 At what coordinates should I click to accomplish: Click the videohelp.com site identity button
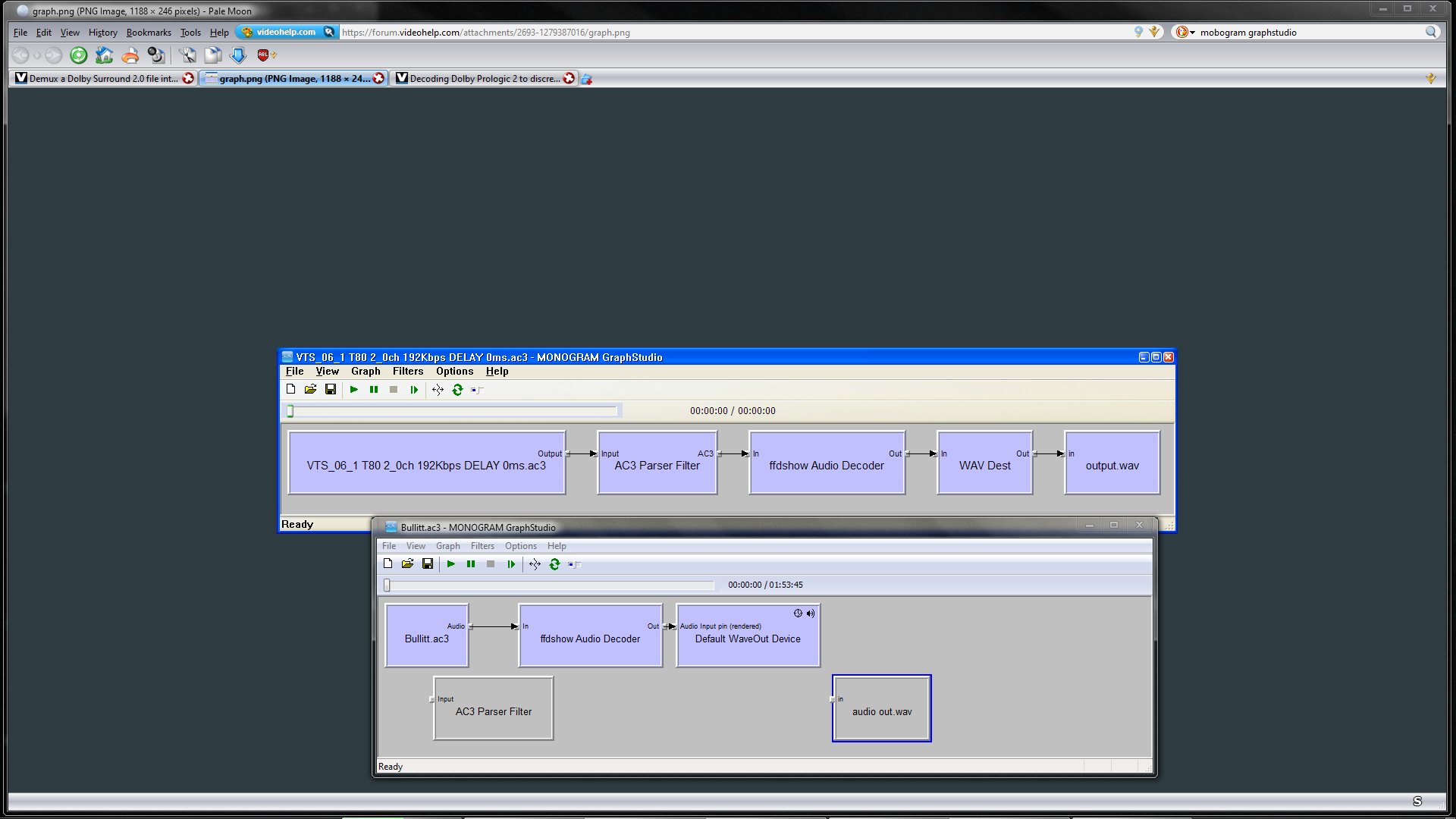click(x=285, y=32)
